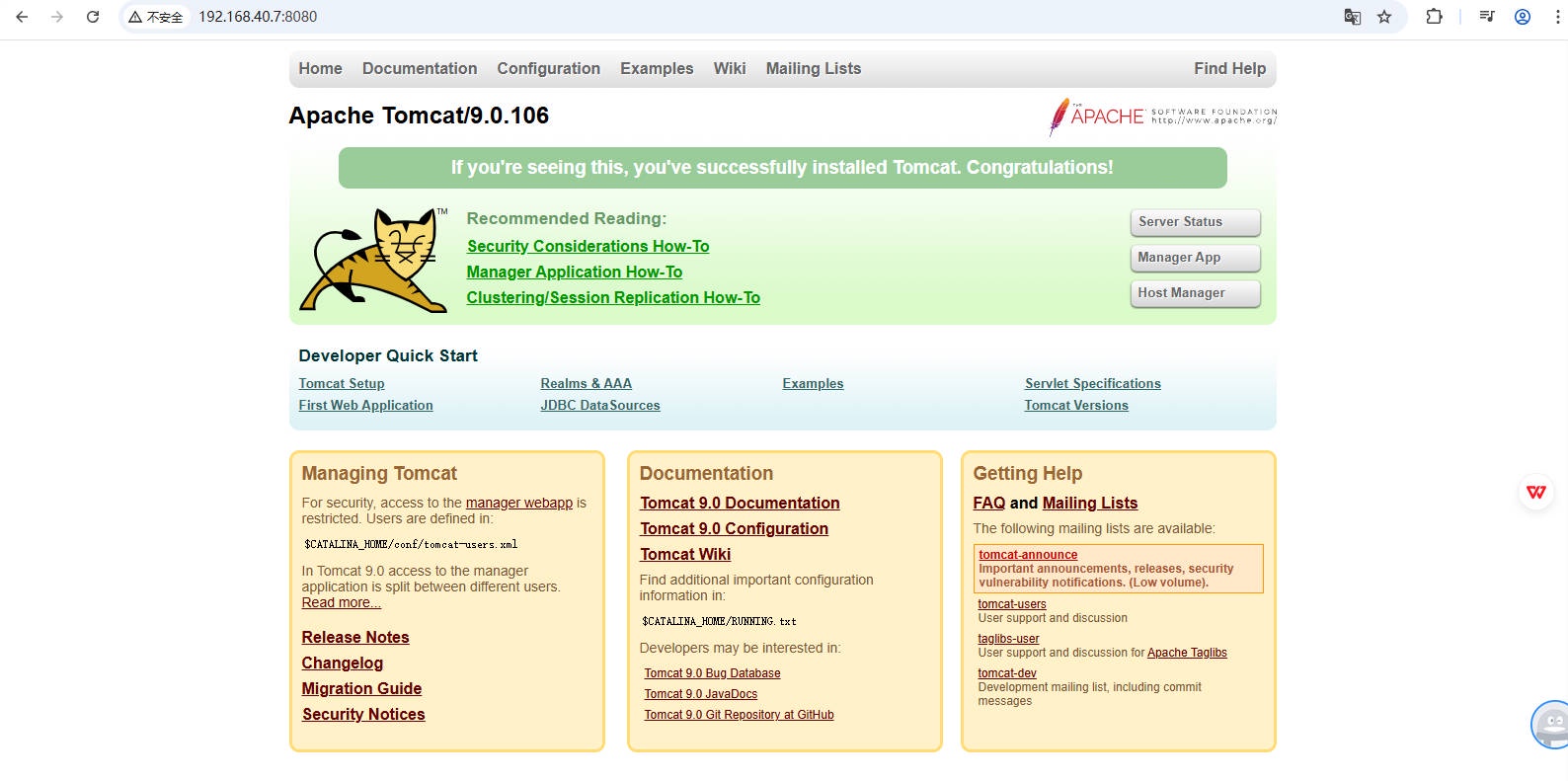This screenshot has height=781, width=1568.
Task: Click the Read more... link
Action: 341,602
